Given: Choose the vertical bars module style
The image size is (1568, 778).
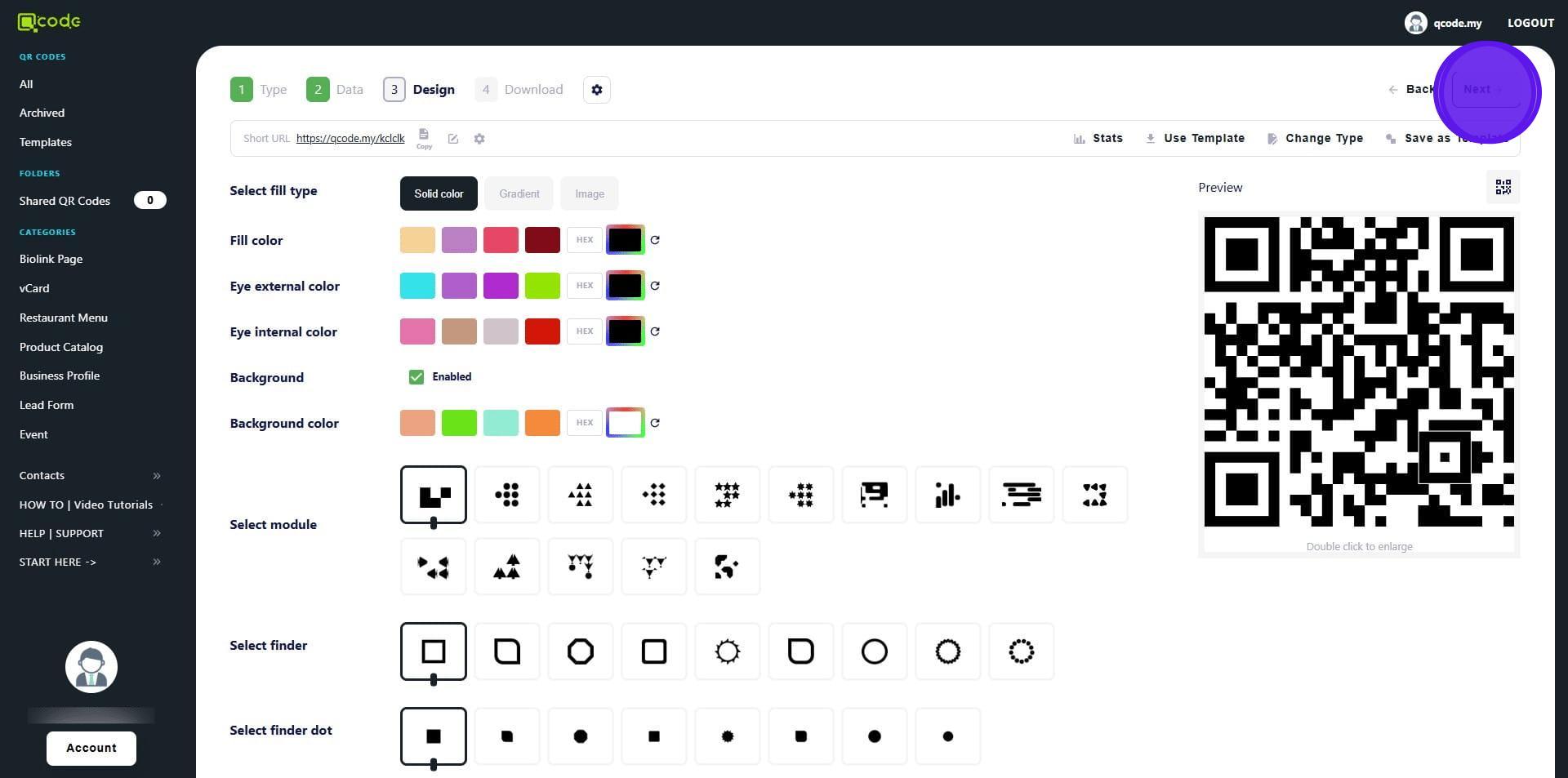Looking at the screenshot, I should [947, 495].
